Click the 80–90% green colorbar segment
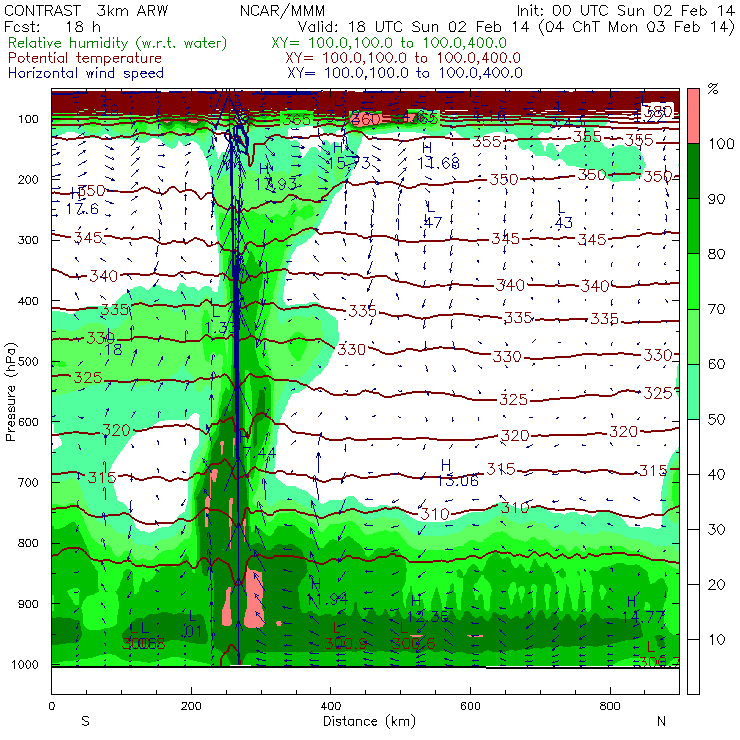 coord(693,226)
